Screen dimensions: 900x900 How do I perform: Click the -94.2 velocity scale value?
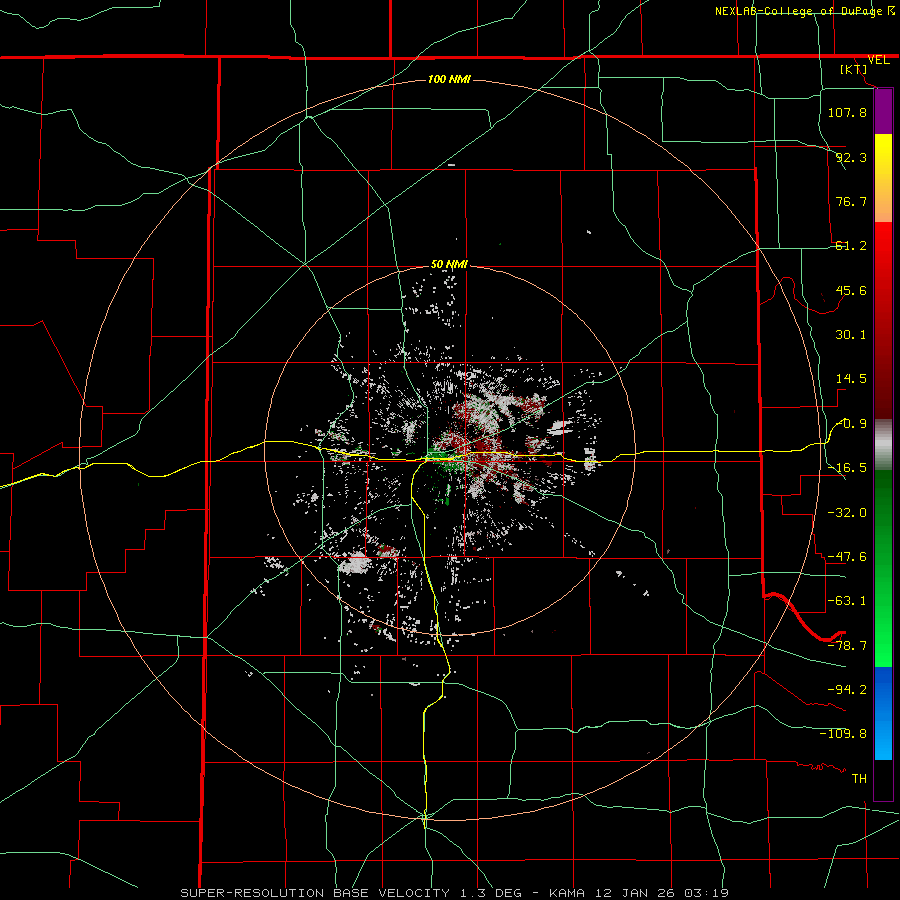click(847, 689)
